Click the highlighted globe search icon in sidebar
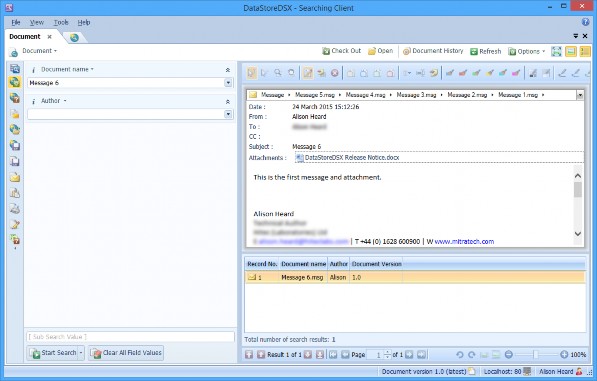 tap(14, 82)
